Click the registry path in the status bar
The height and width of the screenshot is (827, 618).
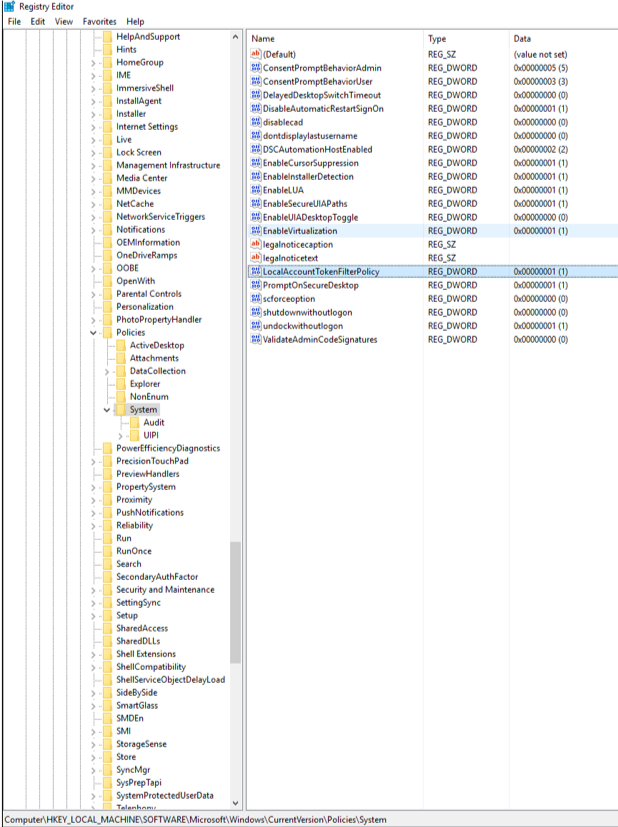coord(196,820)
